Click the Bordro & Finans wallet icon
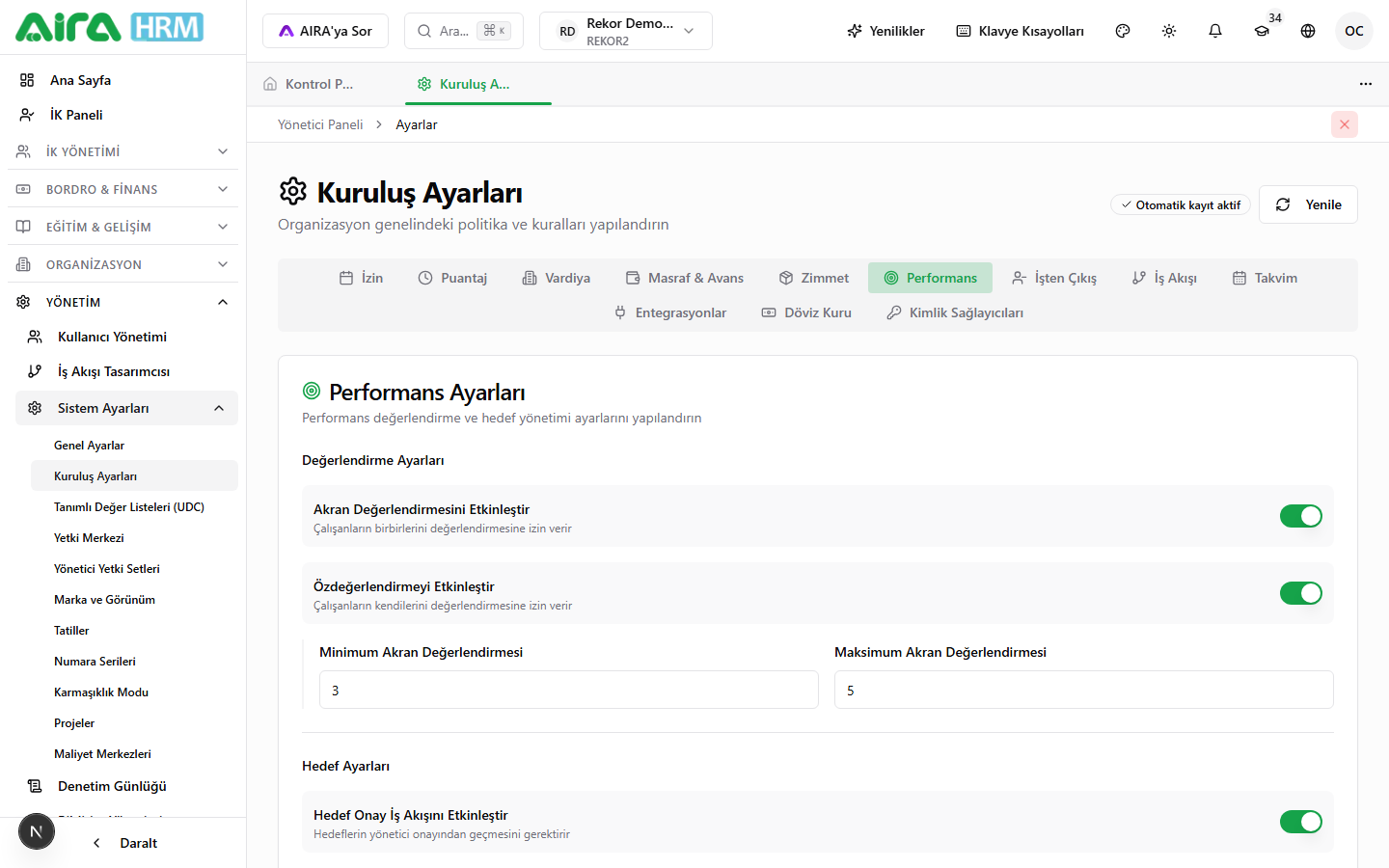 point(23,189)
